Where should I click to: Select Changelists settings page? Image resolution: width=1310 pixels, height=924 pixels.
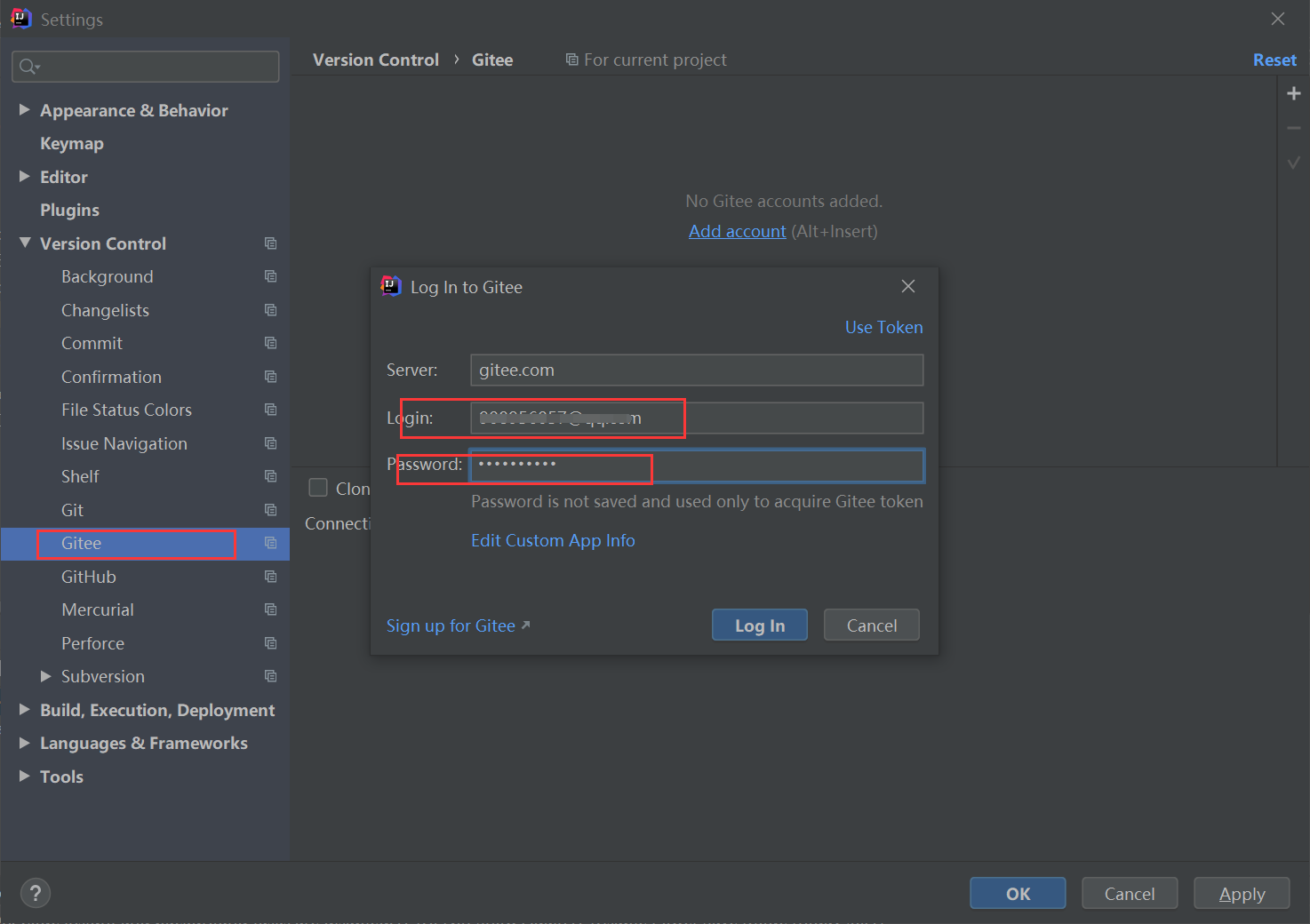(x=105, y=310)
